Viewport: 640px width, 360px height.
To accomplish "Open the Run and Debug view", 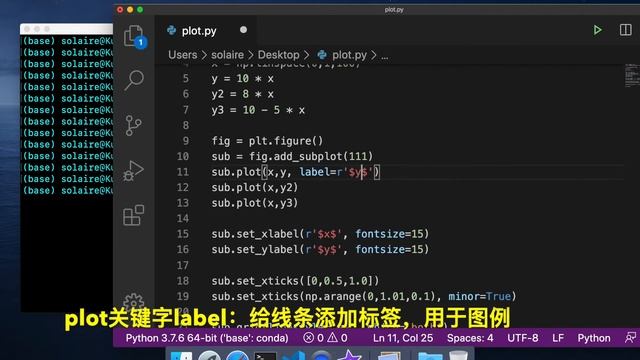I will pyautogui.click(x=133, y=171).
